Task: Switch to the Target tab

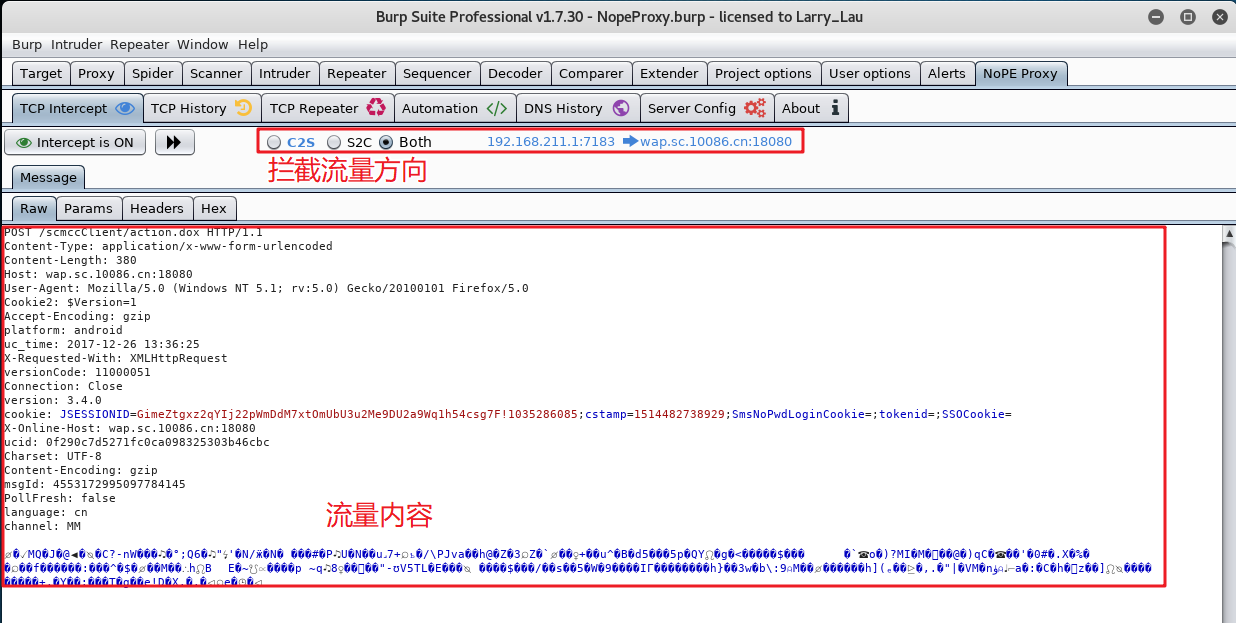Action: click(x=41, y=73)
